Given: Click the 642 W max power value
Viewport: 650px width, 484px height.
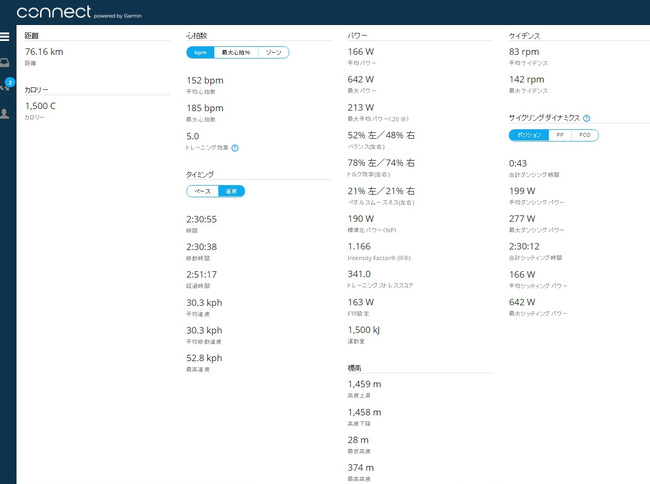Looking at the screenshot, I should [361, 80].
